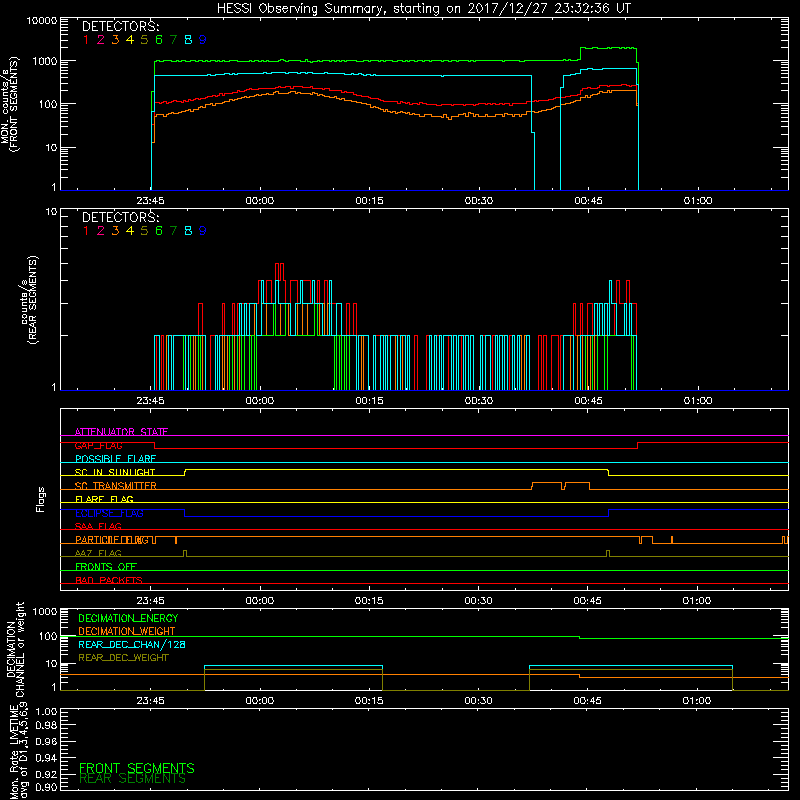Screen dimensions: 800x800
Task: Click DECIMATION CHANNEL or weight axis title
Action: 15,649
